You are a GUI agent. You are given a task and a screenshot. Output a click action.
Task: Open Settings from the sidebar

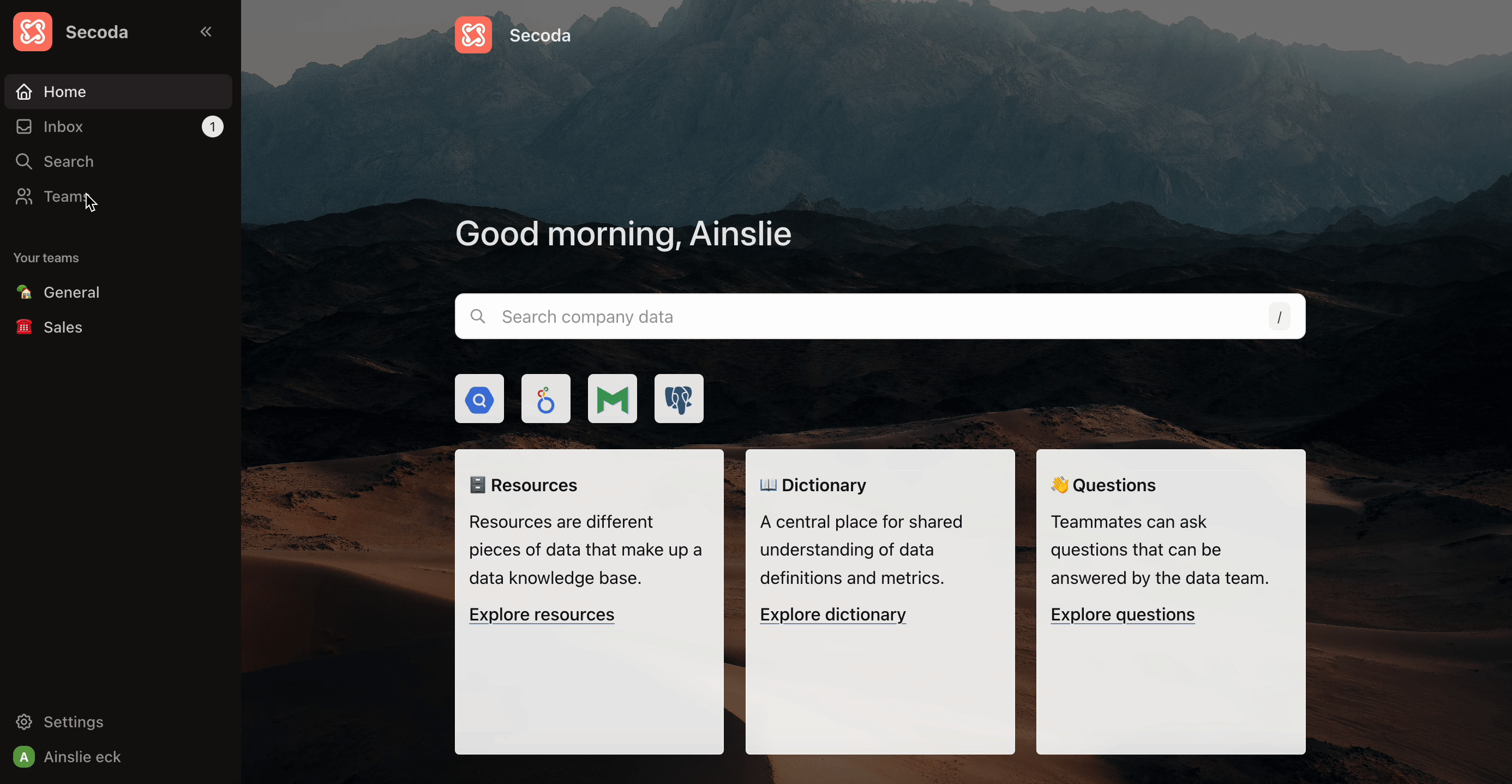118,722
